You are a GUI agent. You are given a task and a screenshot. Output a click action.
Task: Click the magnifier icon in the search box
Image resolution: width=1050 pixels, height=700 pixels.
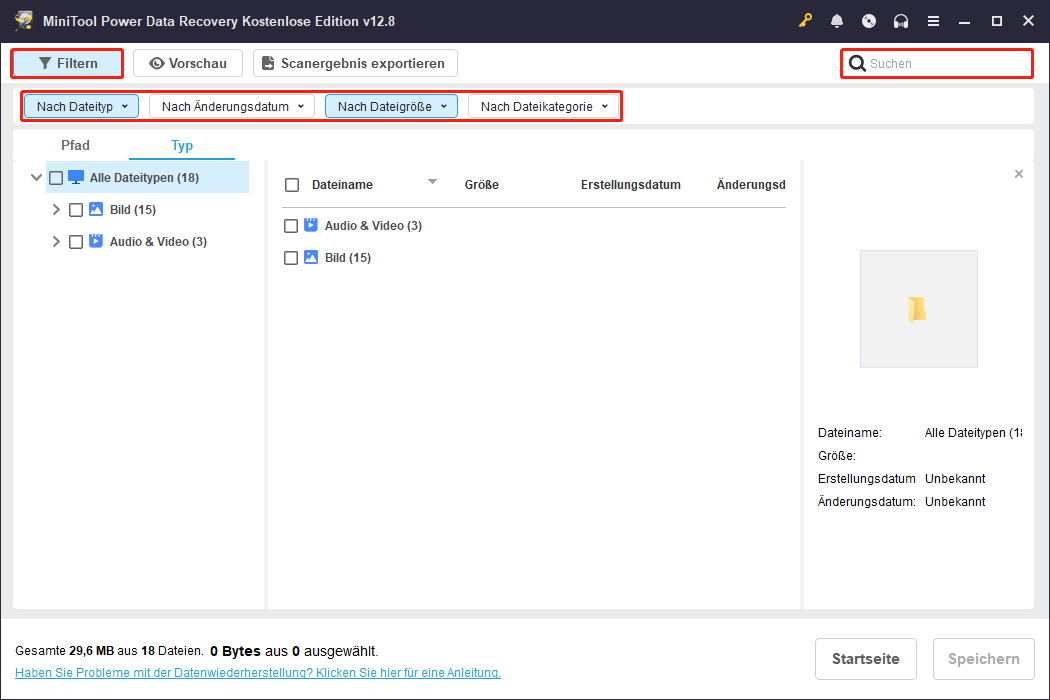click(857, 63)
